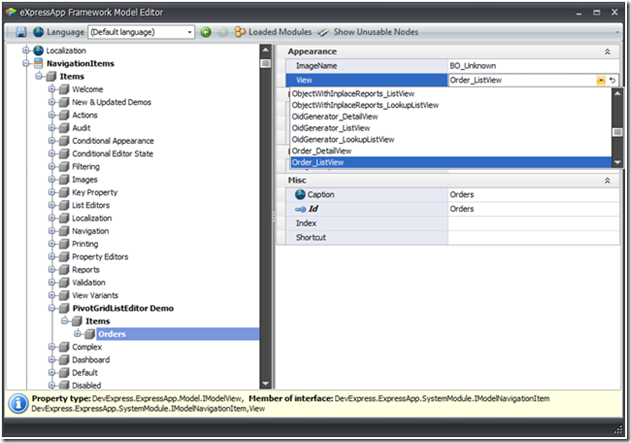This screenshot has height=443, width=631.
Task: Select List Editors tree item
Action: click(x=91, y=205)
